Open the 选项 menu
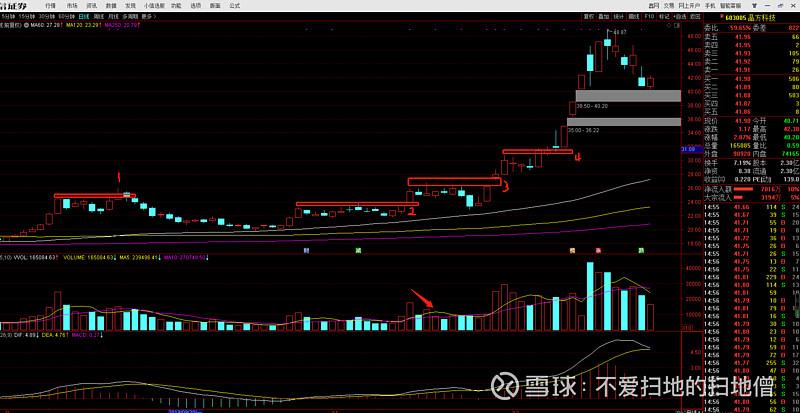 click(x=195, y=5)
